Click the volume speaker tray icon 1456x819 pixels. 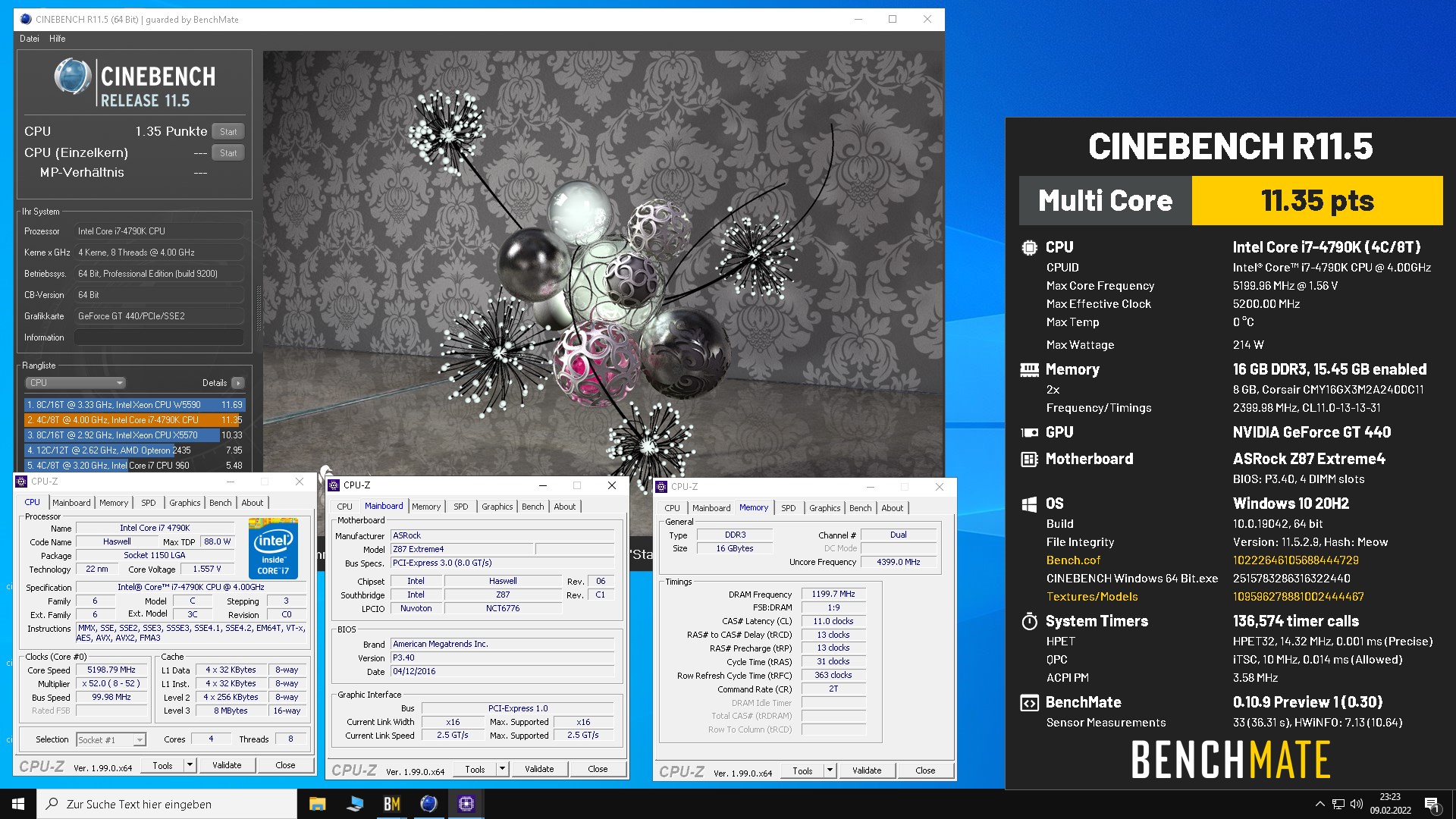tap(1357, 804)
